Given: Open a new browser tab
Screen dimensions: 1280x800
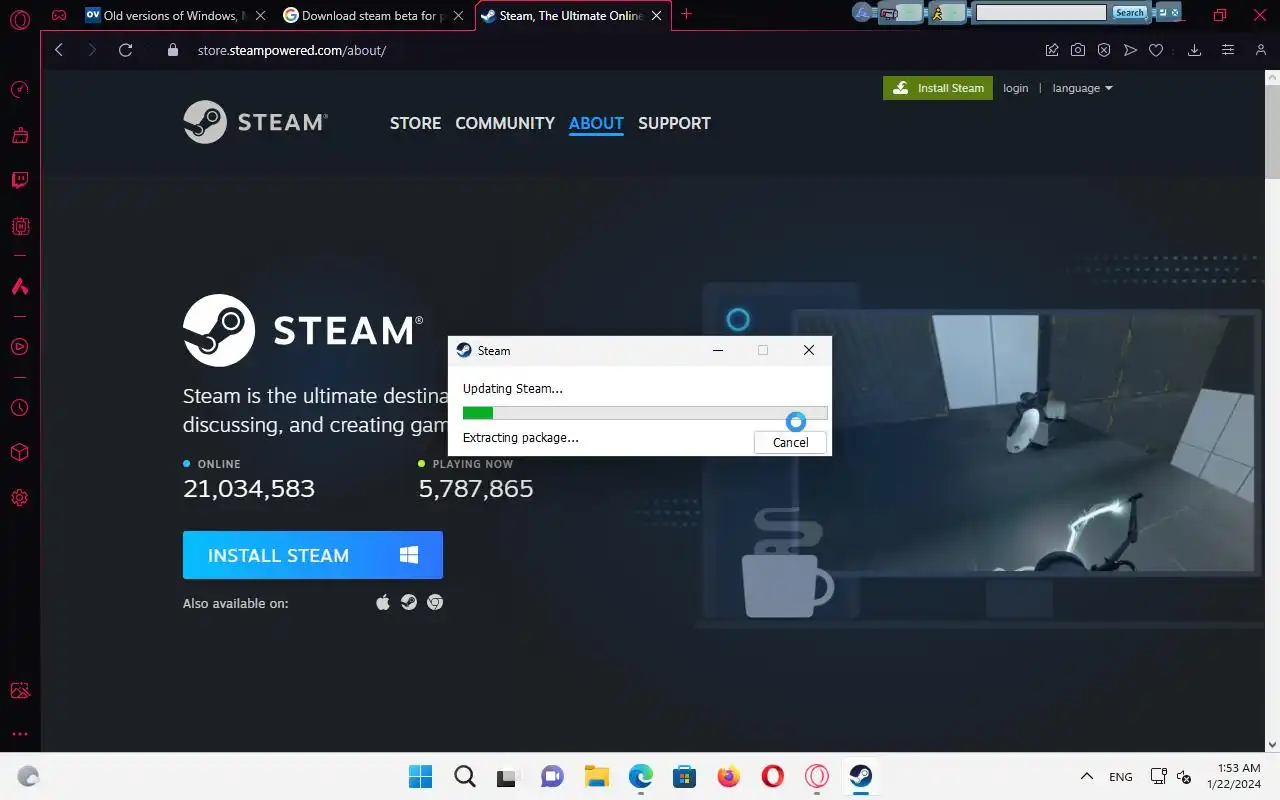Looking at the screenshot, I should coord(686,15).
